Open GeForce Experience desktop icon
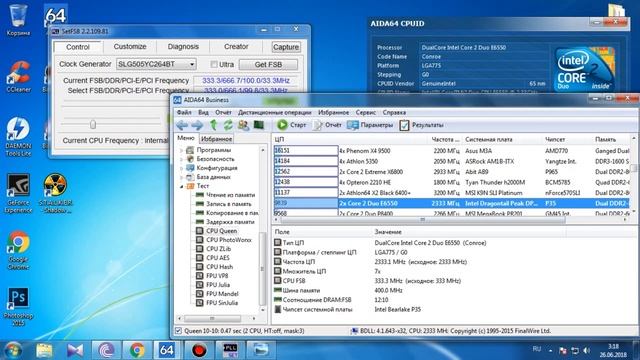 (18, 193)
